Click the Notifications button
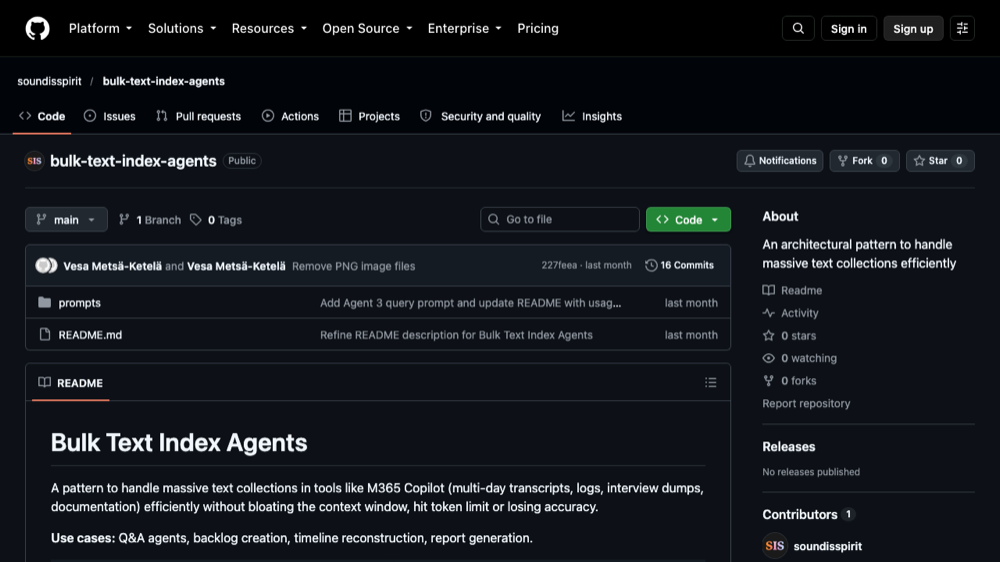The width and height of the screenshot is (1000, 562). [x=779, y=161]
